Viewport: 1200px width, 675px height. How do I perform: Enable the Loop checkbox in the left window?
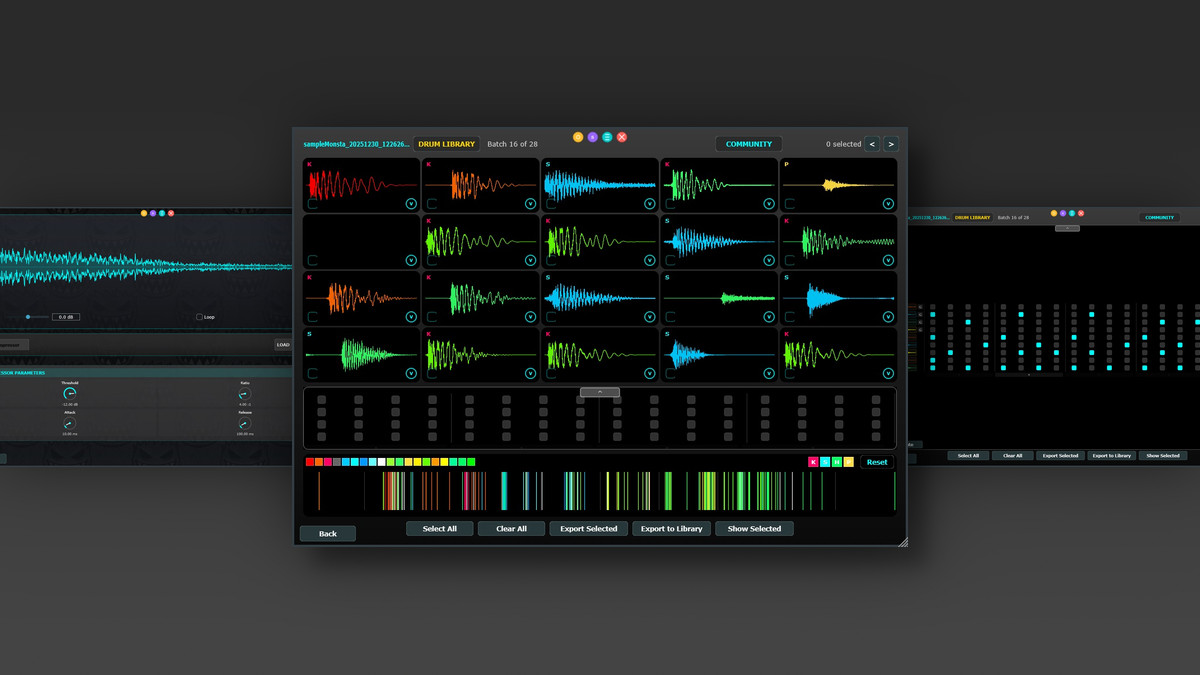click(x=199, y=317)
